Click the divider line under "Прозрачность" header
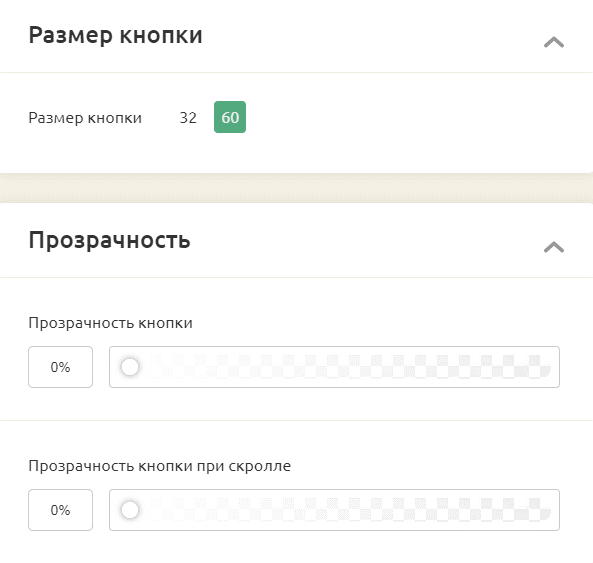Image resolution: width=593 pixels, height=563 pixels. tap(296, 278)
